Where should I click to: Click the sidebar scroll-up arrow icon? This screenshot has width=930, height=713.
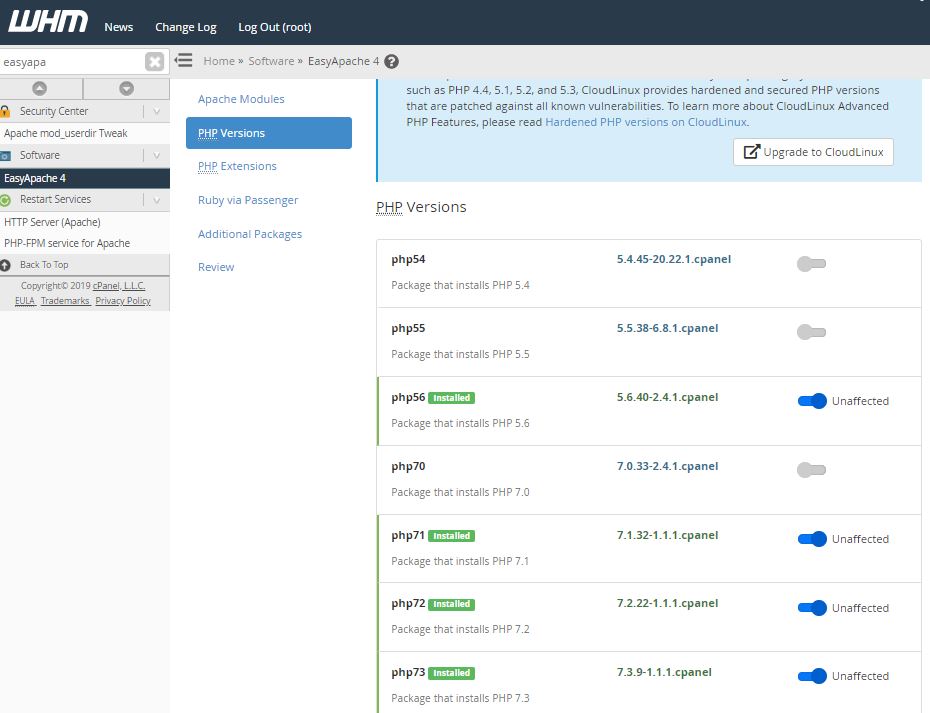click(40, 88)
